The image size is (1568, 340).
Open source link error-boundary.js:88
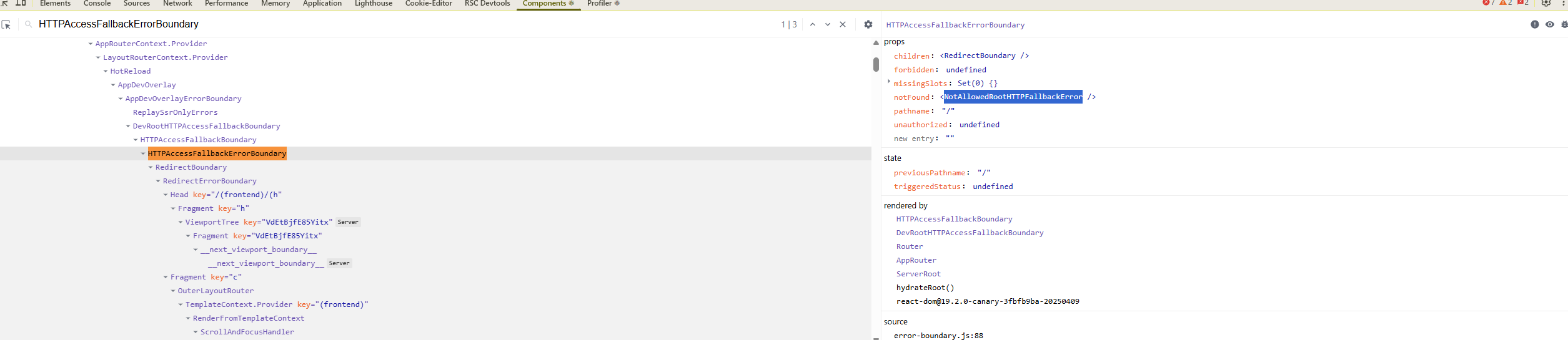[938, 336]
